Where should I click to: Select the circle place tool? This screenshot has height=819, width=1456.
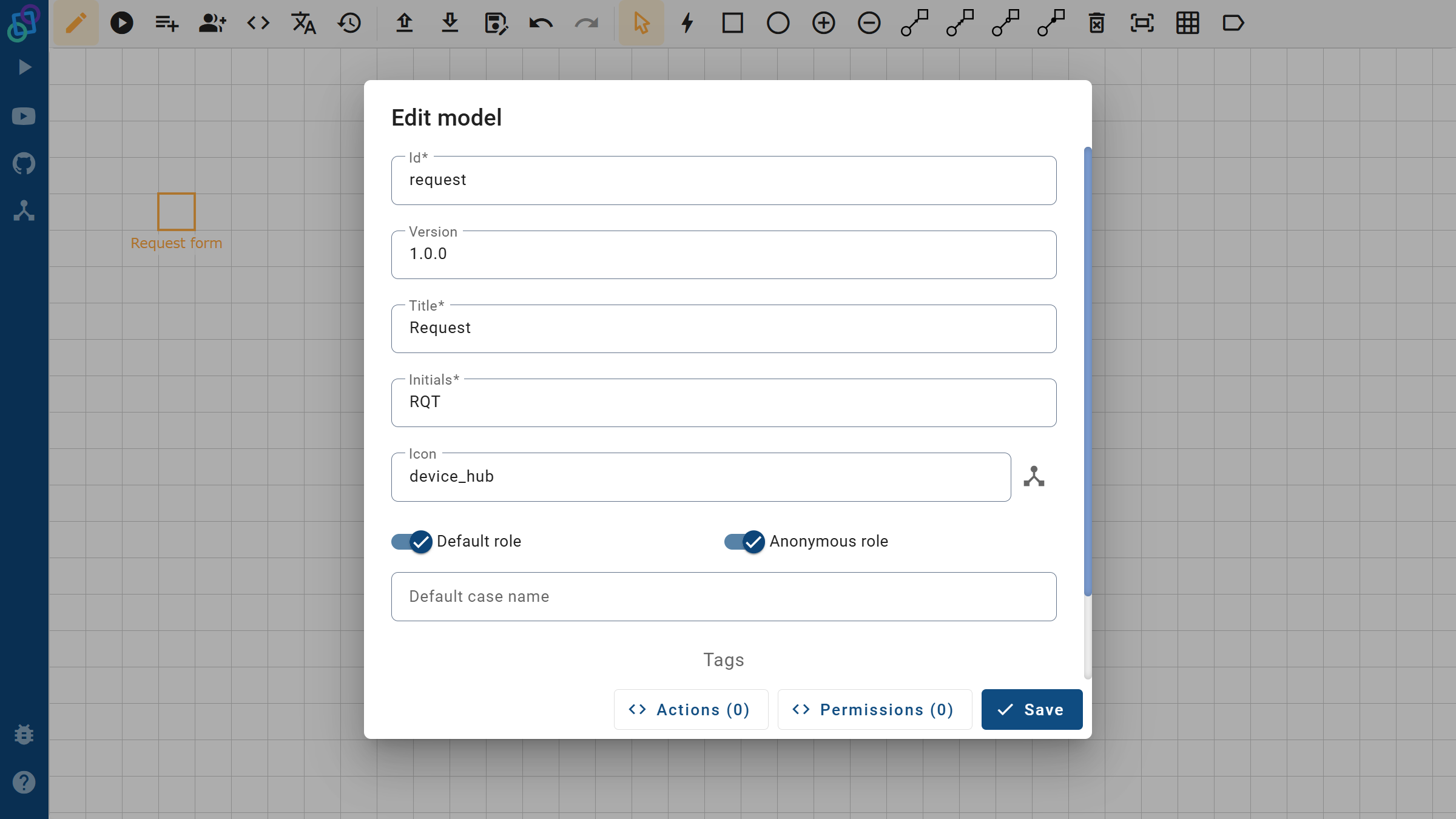[778, 23]
